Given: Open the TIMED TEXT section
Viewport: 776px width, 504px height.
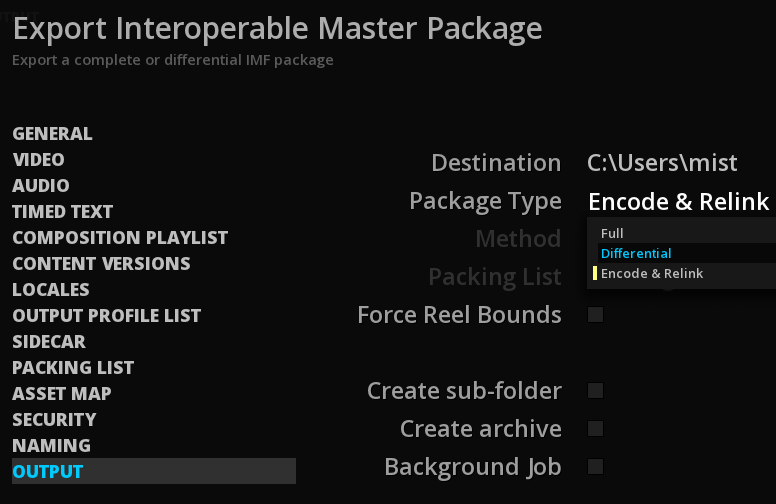Looking at the screenshot, I should pos(63,212).
